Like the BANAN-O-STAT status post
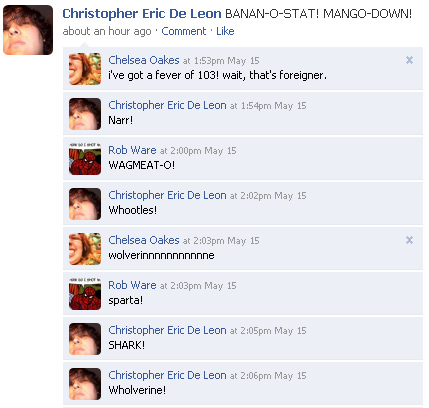Image resolution: width=429 pixels, height=408 pixels. tap(225, 31)
